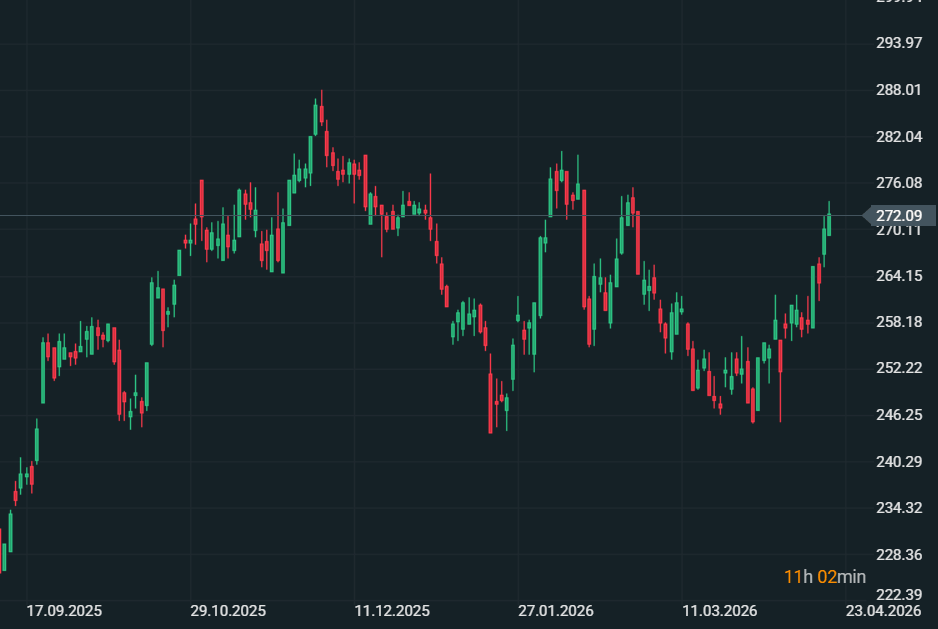
Task: Select the 17.09.2025 date label
Action: [64, 610]
